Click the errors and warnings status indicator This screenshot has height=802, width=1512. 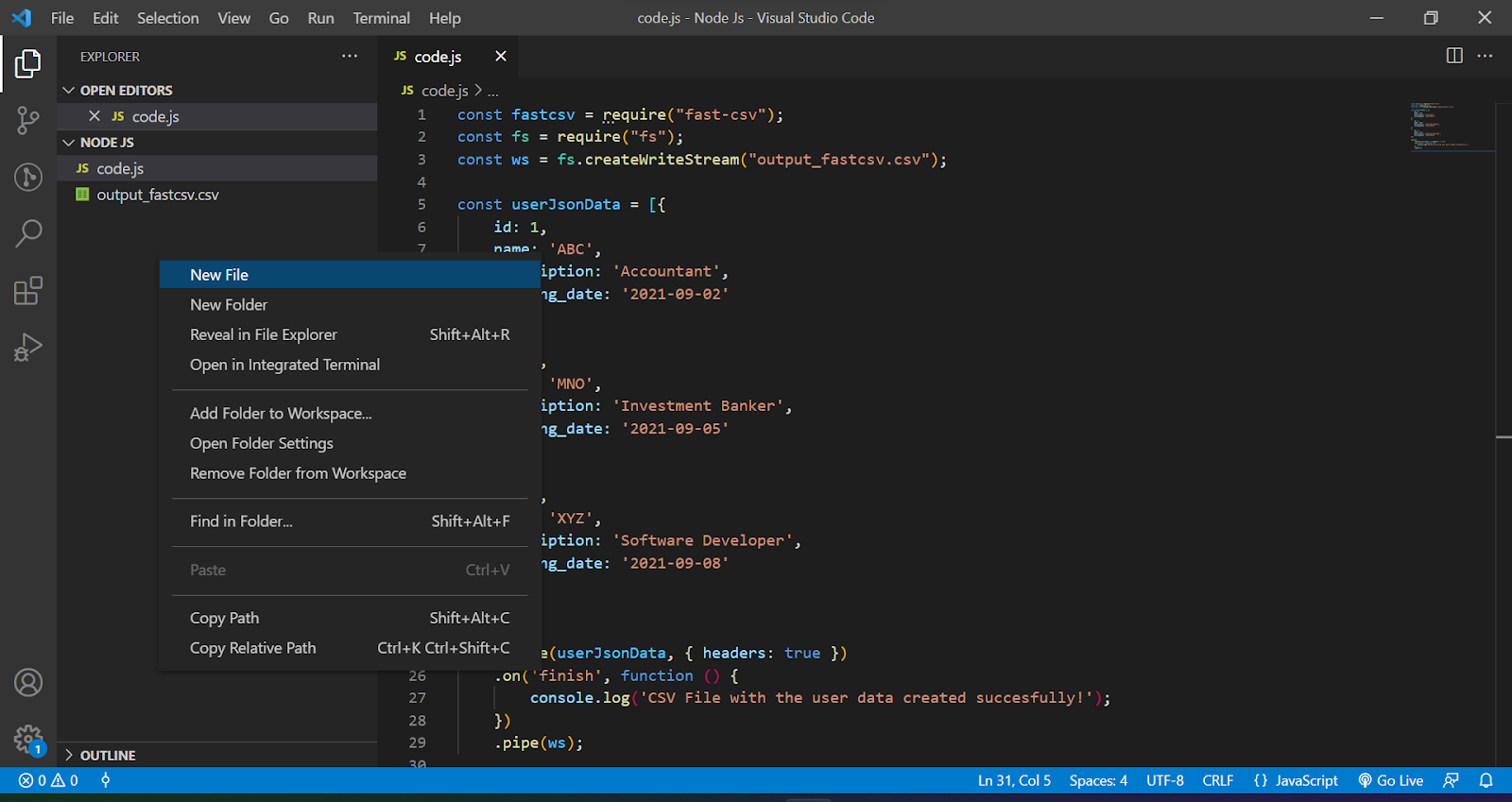(48, 780)
